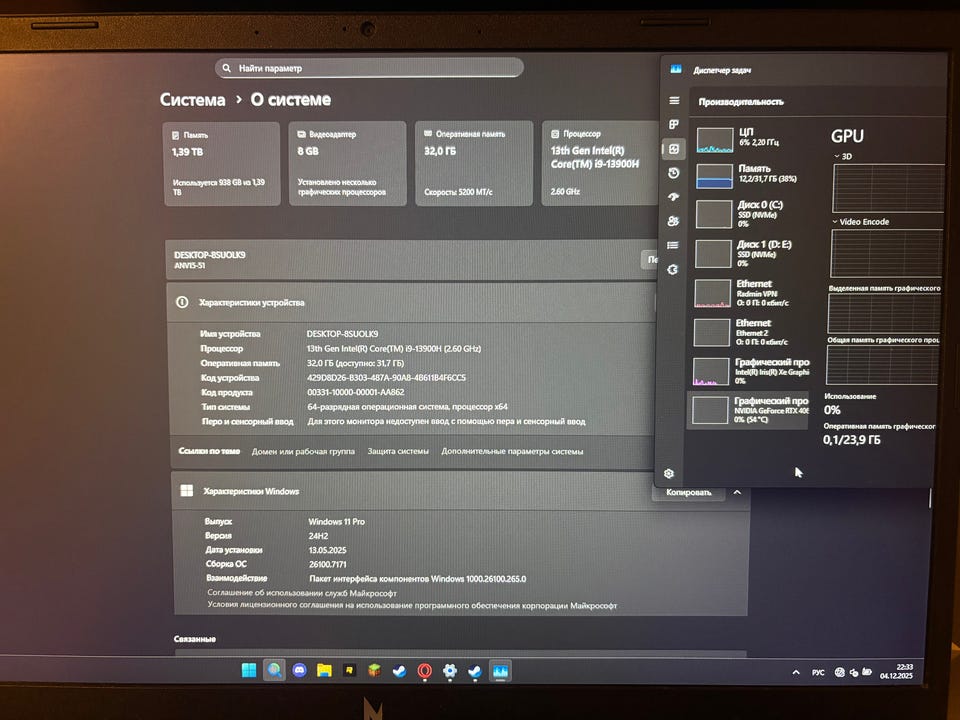Select 'Диск 0 (C:)' in performance list
Viewport: 960px width, 720px height.
click(751, 214)
